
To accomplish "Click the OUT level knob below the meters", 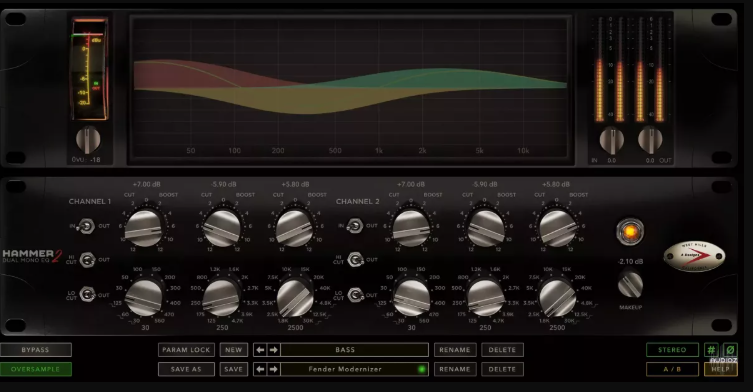I will click(x=650, y=140).
